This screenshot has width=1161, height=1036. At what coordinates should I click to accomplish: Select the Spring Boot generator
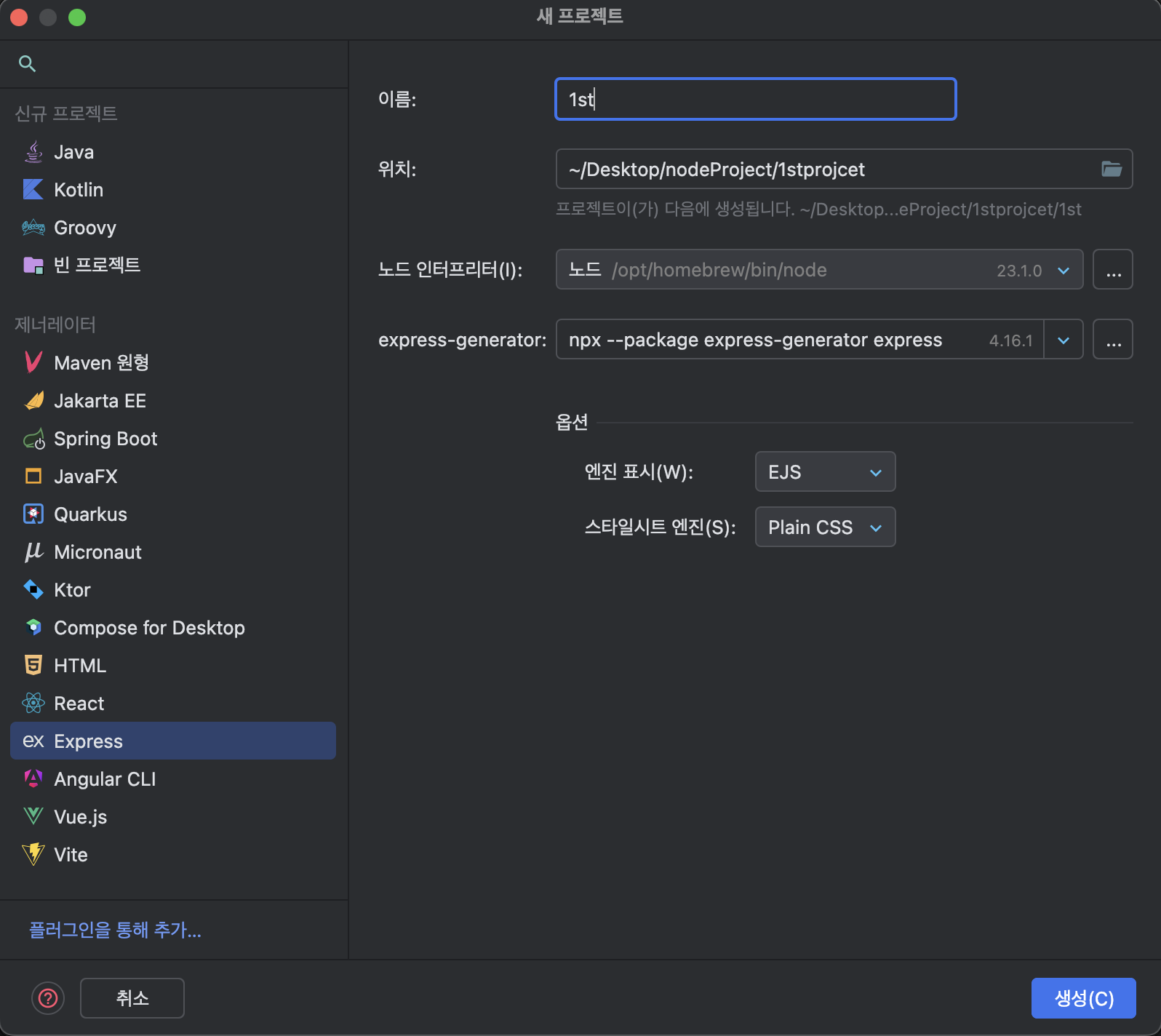click(173, 439)
